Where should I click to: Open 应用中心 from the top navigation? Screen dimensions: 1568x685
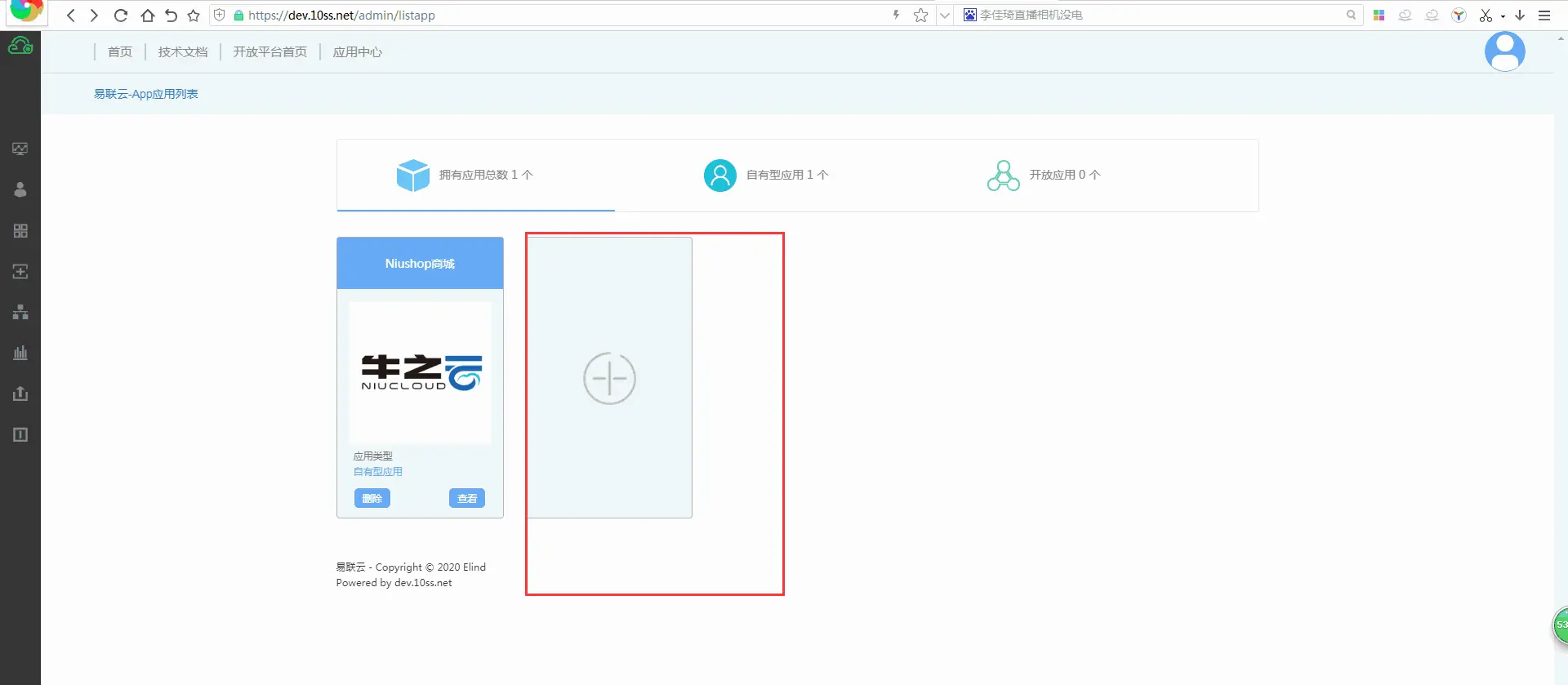tap(357, 52)
